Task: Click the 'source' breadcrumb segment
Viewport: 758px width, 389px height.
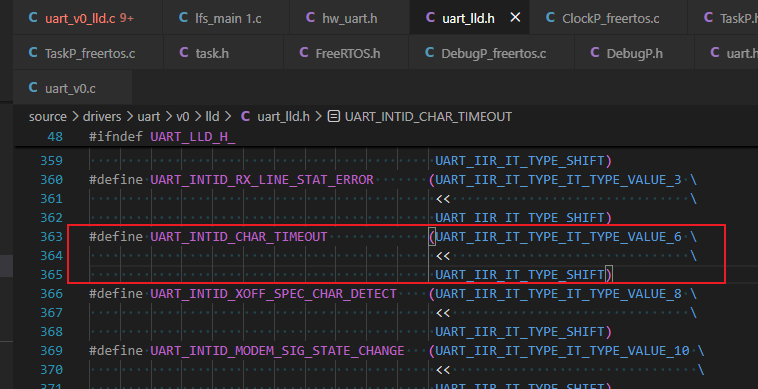Action: tap(47, 116)
